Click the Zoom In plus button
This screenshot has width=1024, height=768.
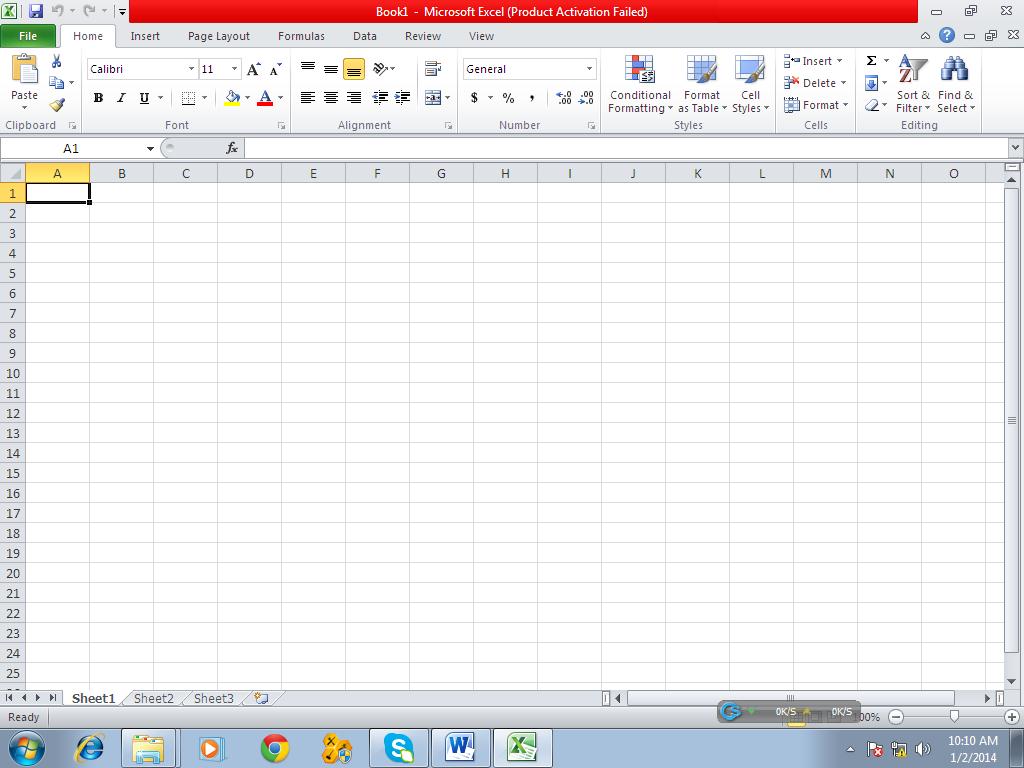point(1012,717)
